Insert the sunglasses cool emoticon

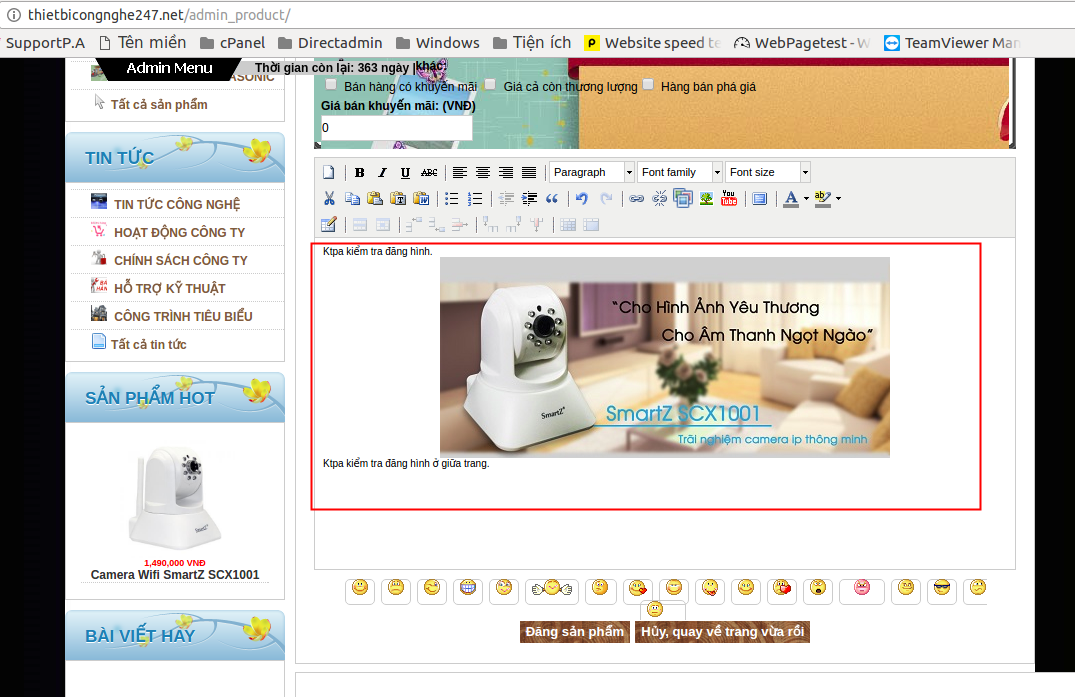coord(942,589)
